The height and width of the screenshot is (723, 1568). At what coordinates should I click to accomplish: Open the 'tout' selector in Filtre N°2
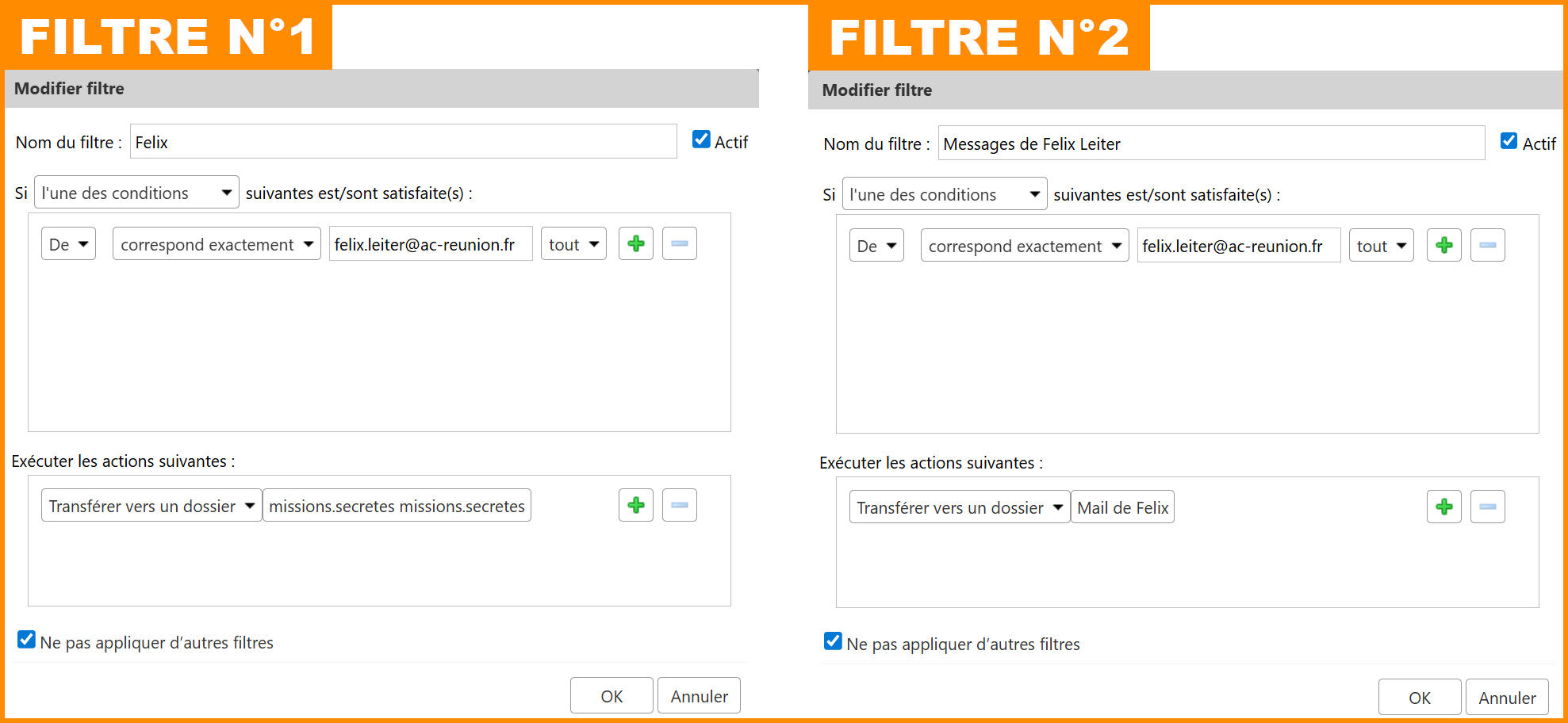click(x=1381, y=246)
